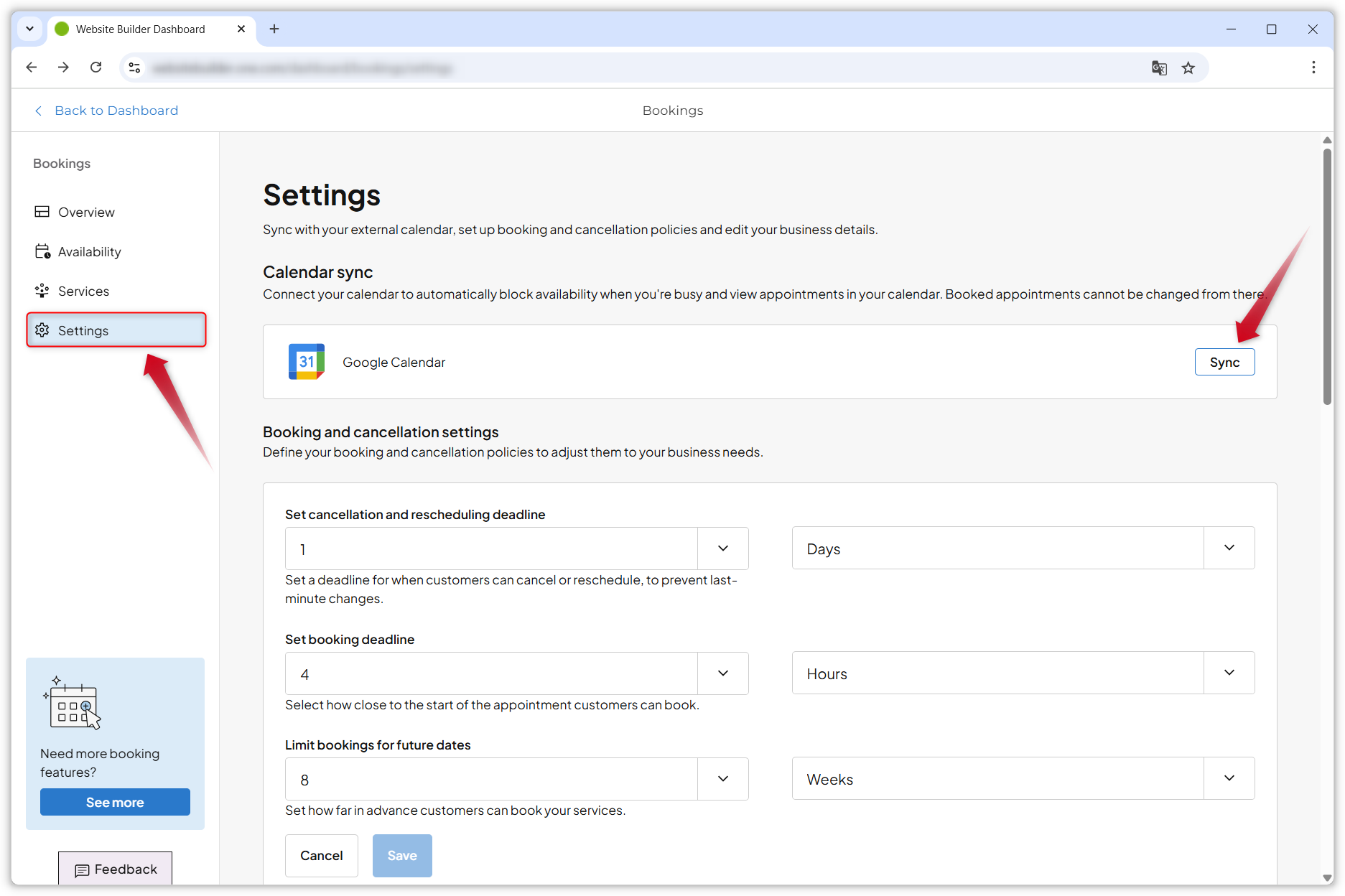The width and height of the screenshot is (1345, 896).
Task: Click the page reload icon
Action: tap(96, 67)
